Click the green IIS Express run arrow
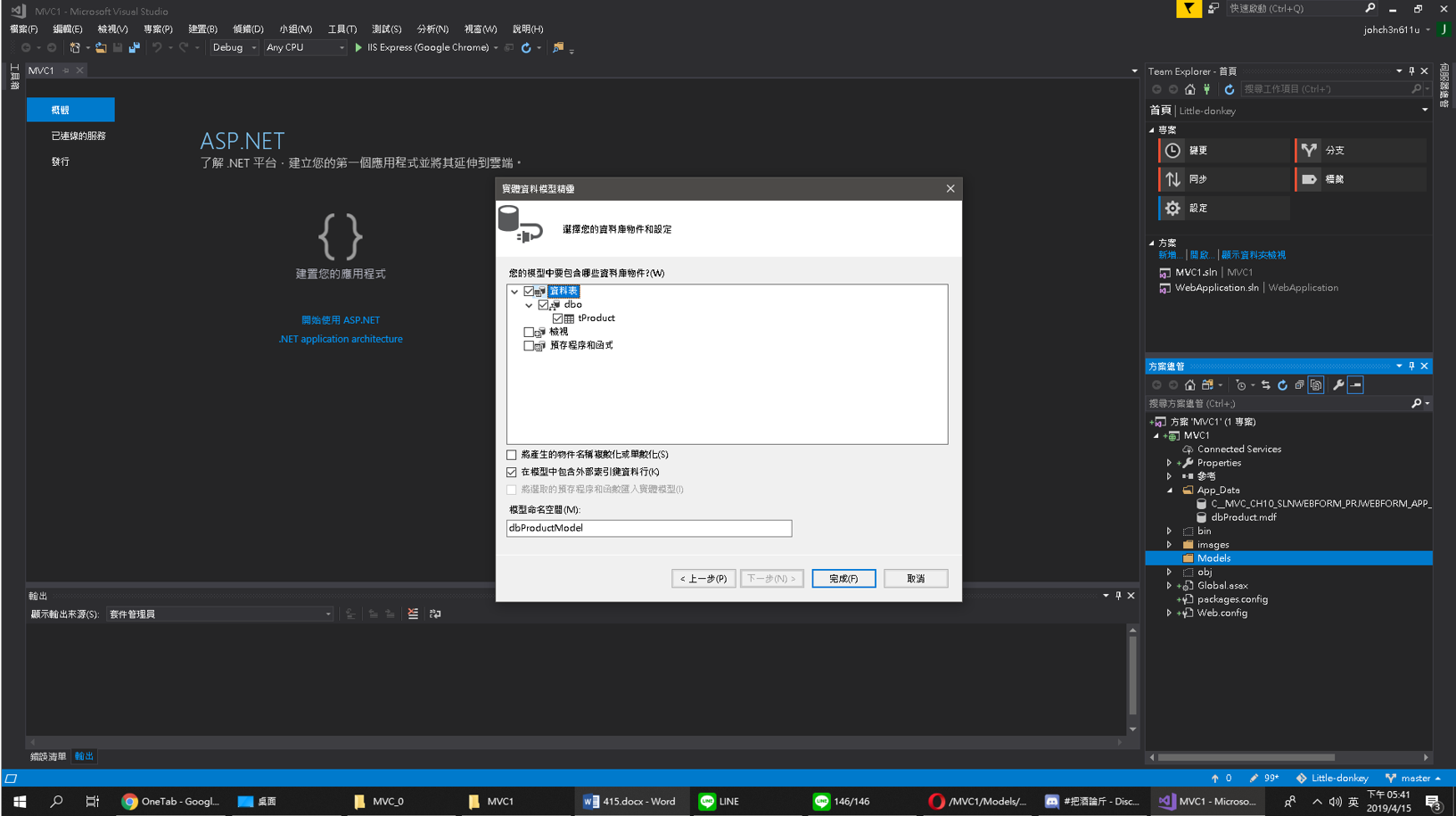This screenshot has width=1456, height=816. point(358,47)
